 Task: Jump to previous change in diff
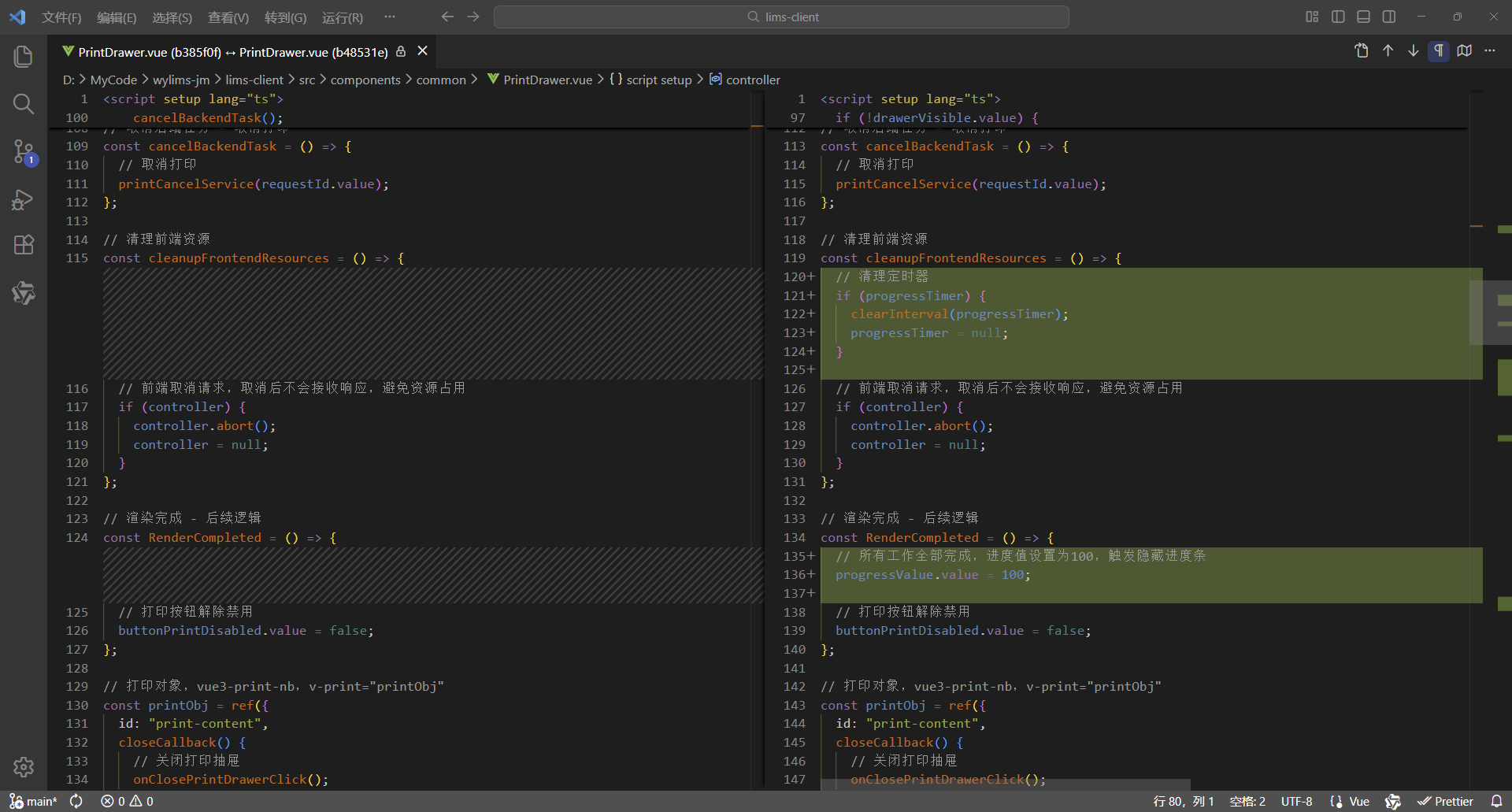point(1387,50)
